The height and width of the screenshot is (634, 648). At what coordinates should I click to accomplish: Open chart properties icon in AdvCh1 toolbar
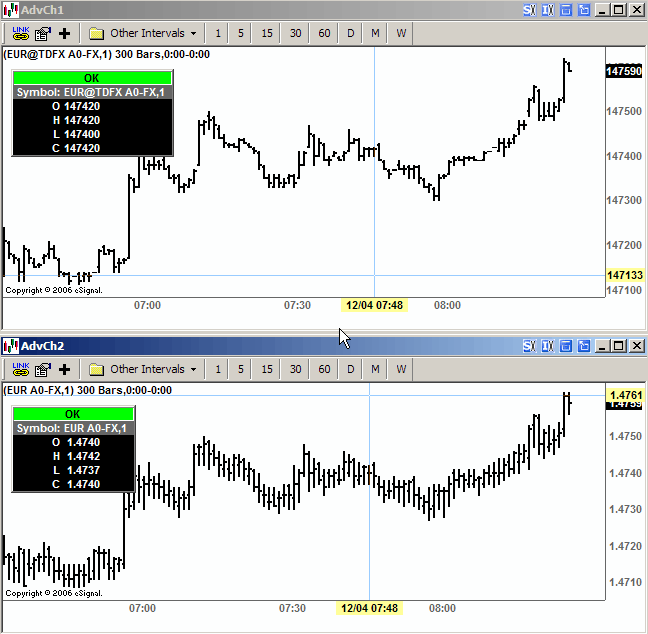coord(43,33)
